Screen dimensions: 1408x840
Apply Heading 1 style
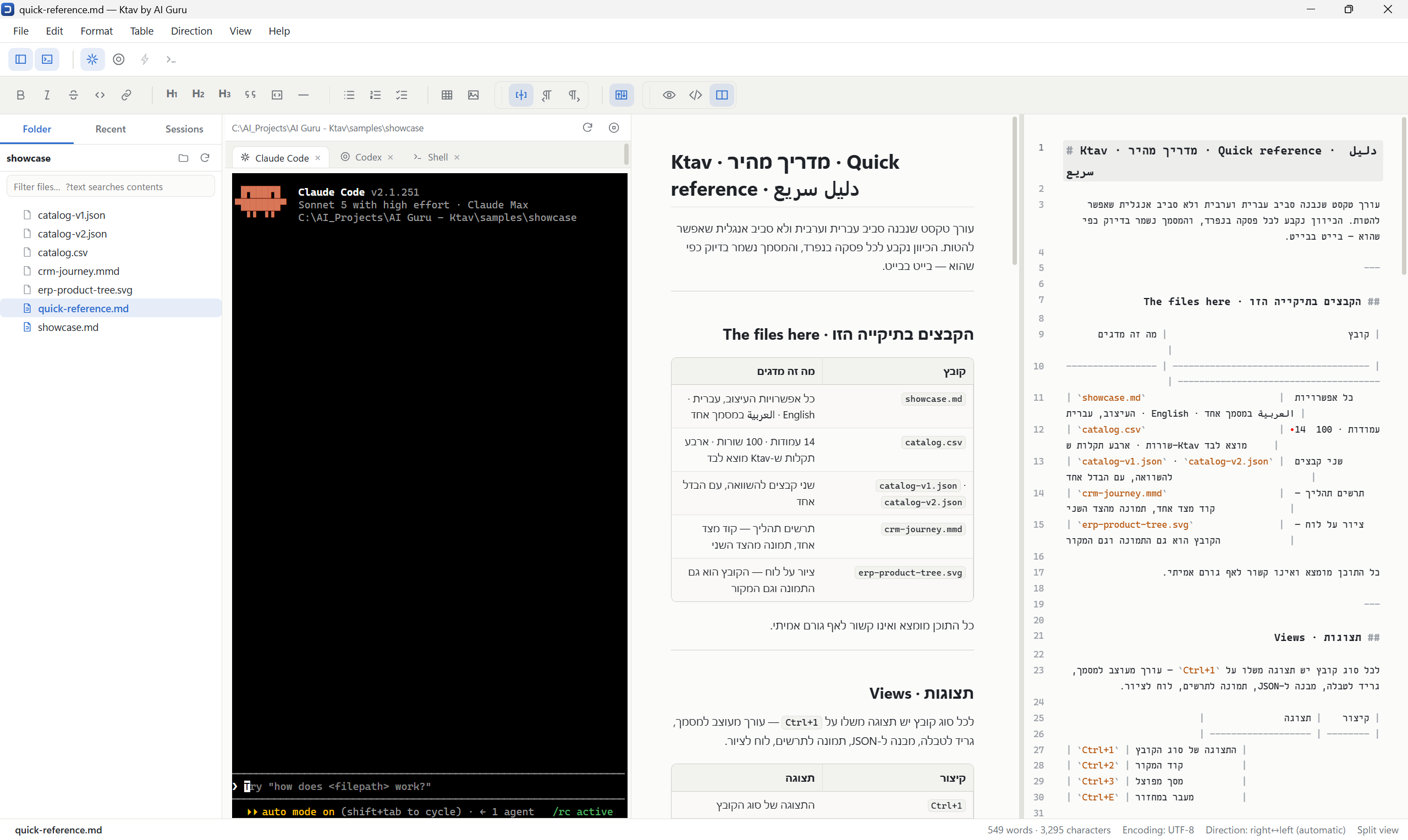[x=172, y=95]
